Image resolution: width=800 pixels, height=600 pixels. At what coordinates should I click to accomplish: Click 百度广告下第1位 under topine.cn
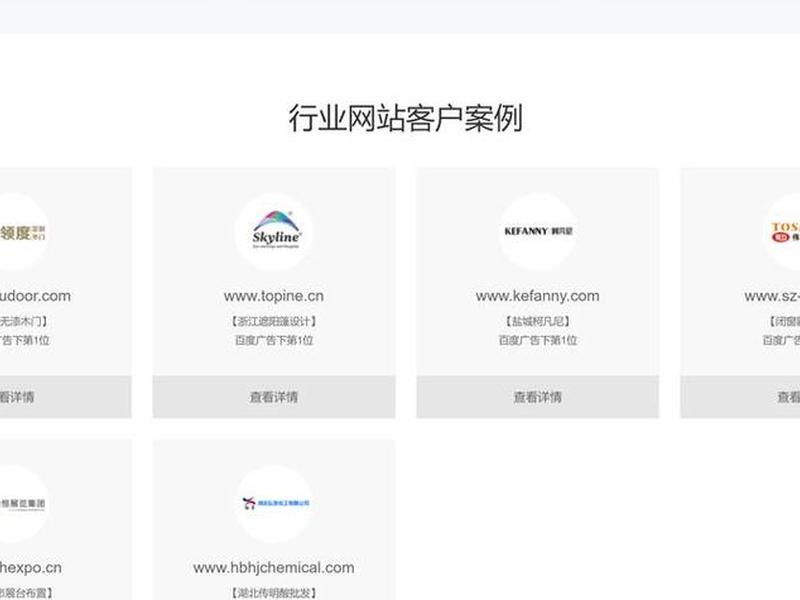273,340
